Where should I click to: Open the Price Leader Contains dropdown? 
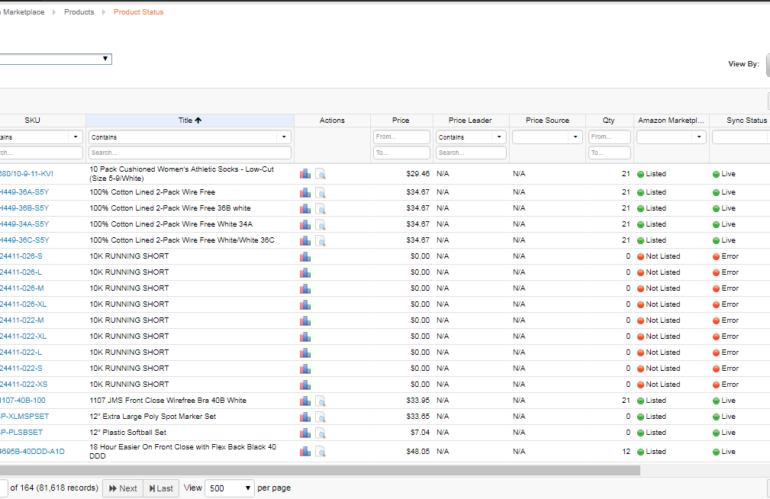pyautogui.click(x=501, y=137)
